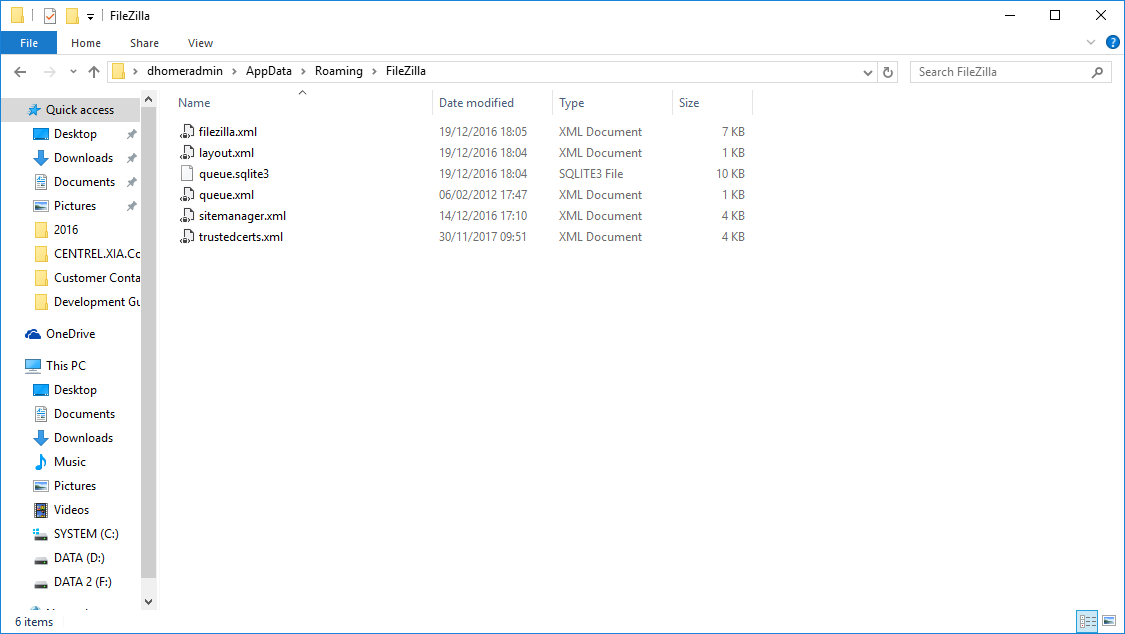
Task: Expand the ribbon with the chevron
Action: click(1091, 42)
